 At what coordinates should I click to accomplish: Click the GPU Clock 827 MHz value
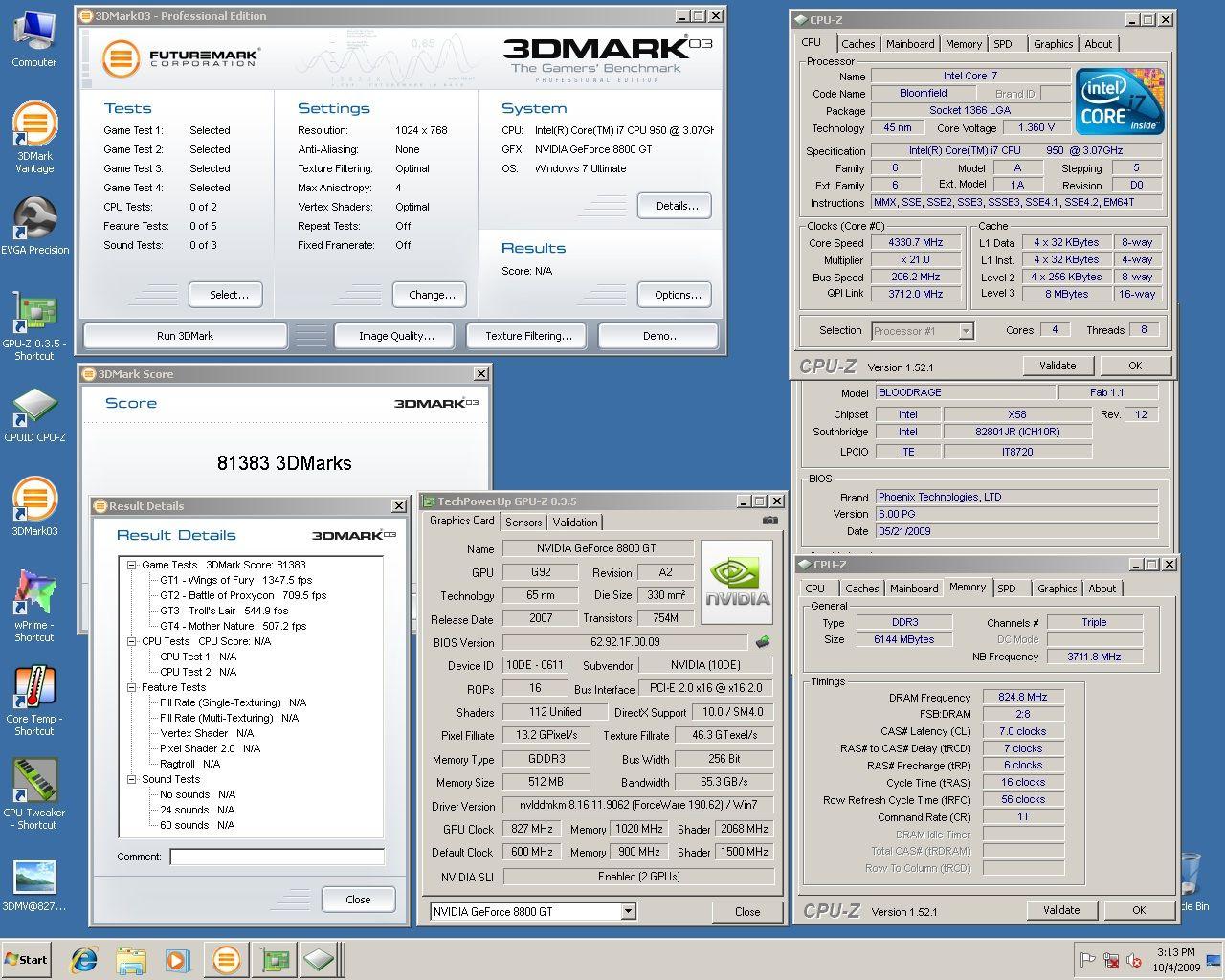(532, 829)
